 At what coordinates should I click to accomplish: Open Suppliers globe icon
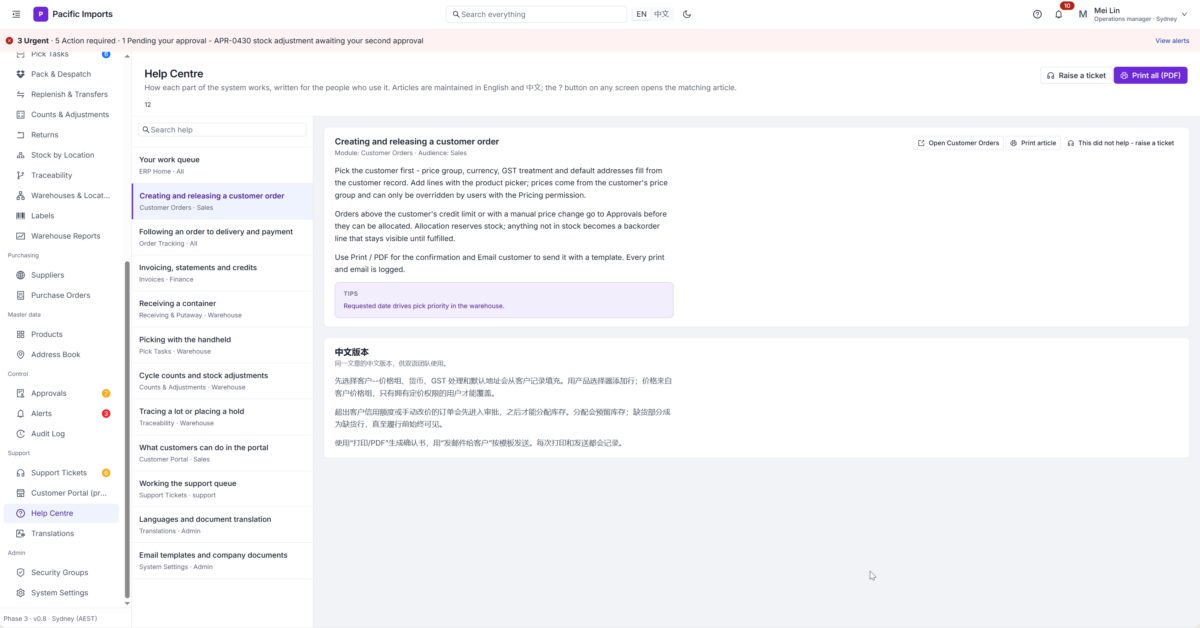[x=21, y=275]
